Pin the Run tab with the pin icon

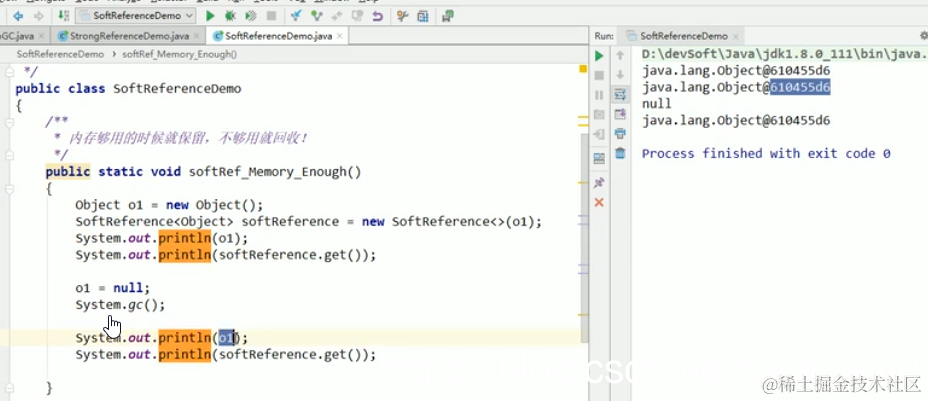coord(599,182)
